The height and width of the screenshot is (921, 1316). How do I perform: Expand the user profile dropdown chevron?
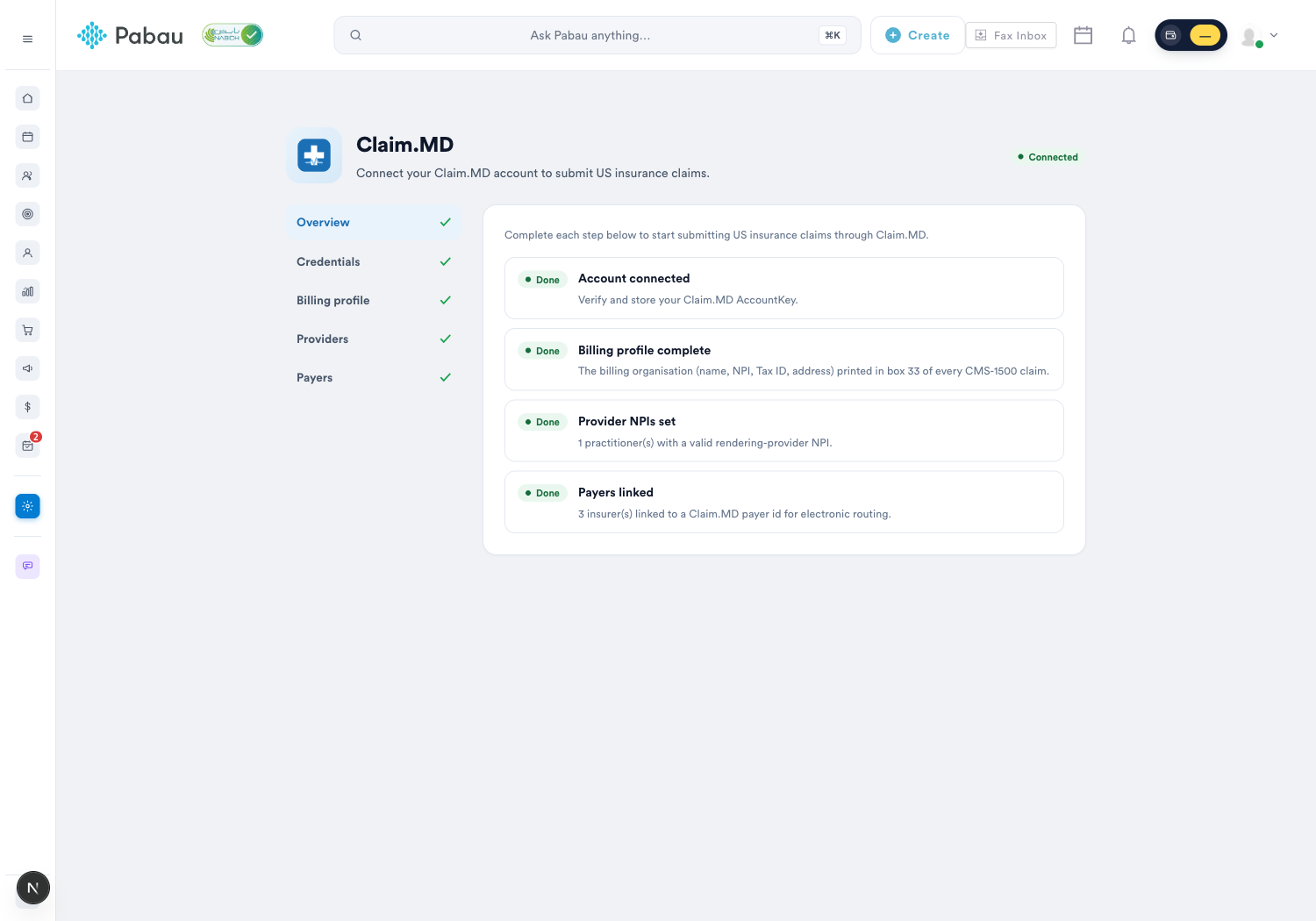point(1274,35)
